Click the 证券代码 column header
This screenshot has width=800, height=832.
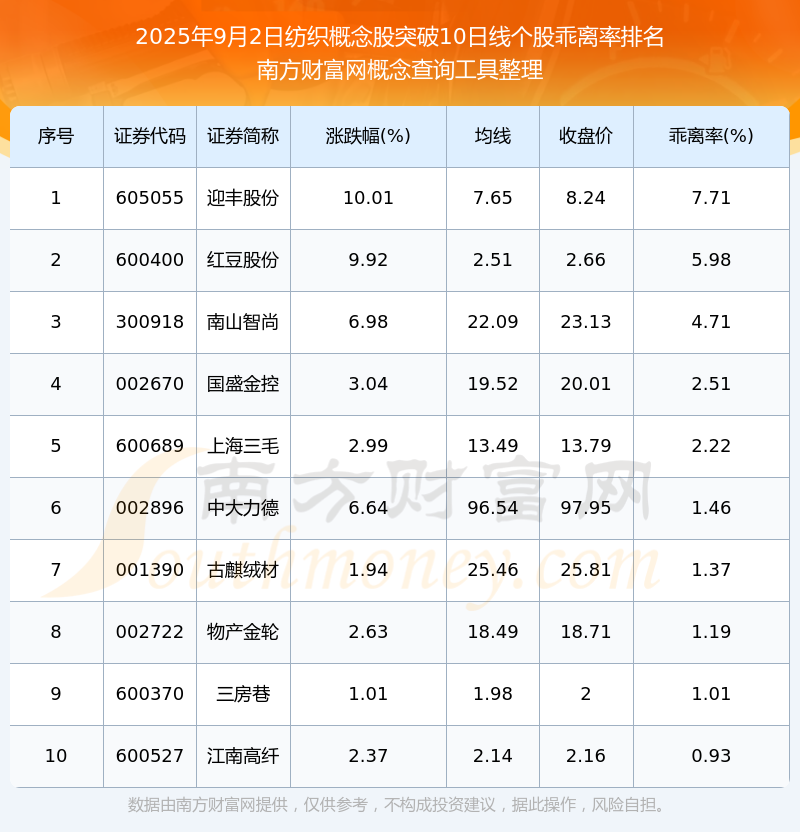[150, 136]
